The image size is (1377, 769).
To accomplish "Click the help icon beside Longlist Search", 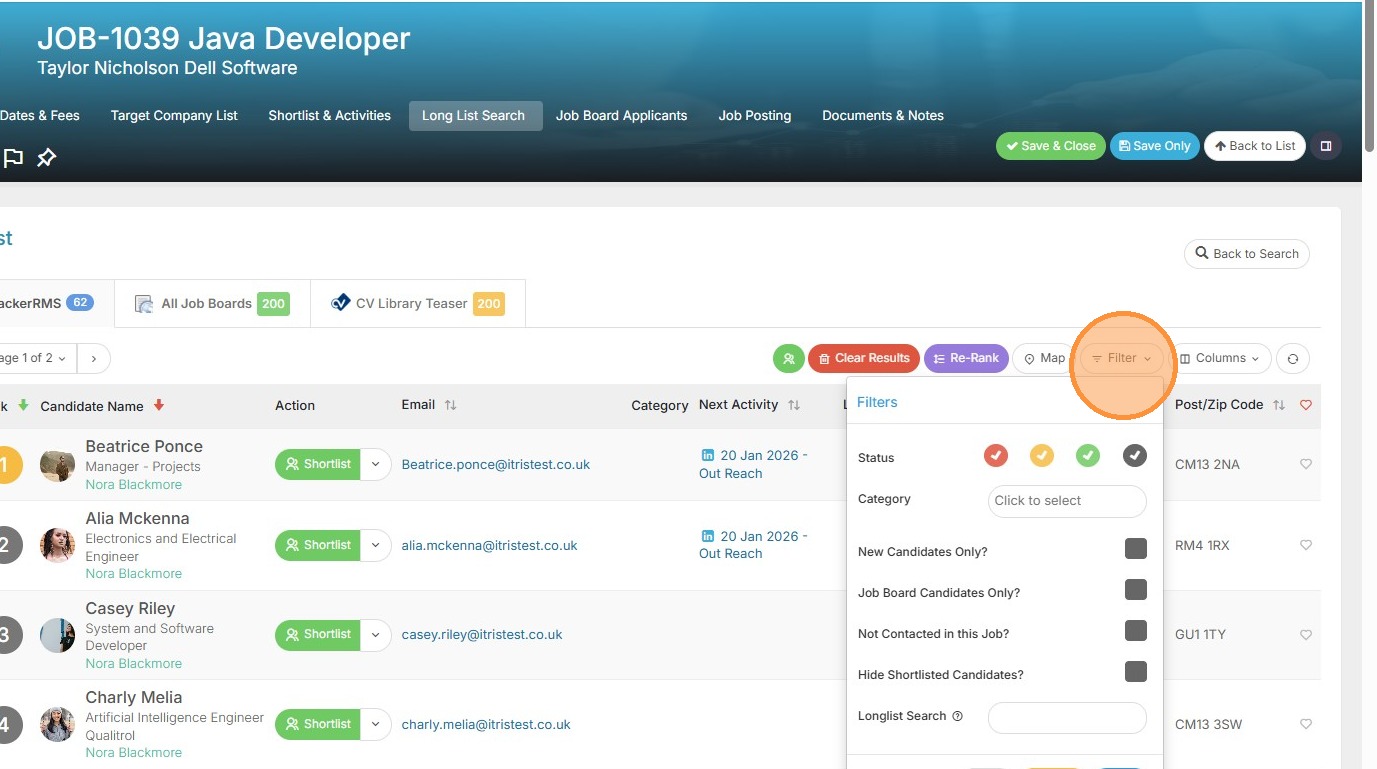I will 957,716.
